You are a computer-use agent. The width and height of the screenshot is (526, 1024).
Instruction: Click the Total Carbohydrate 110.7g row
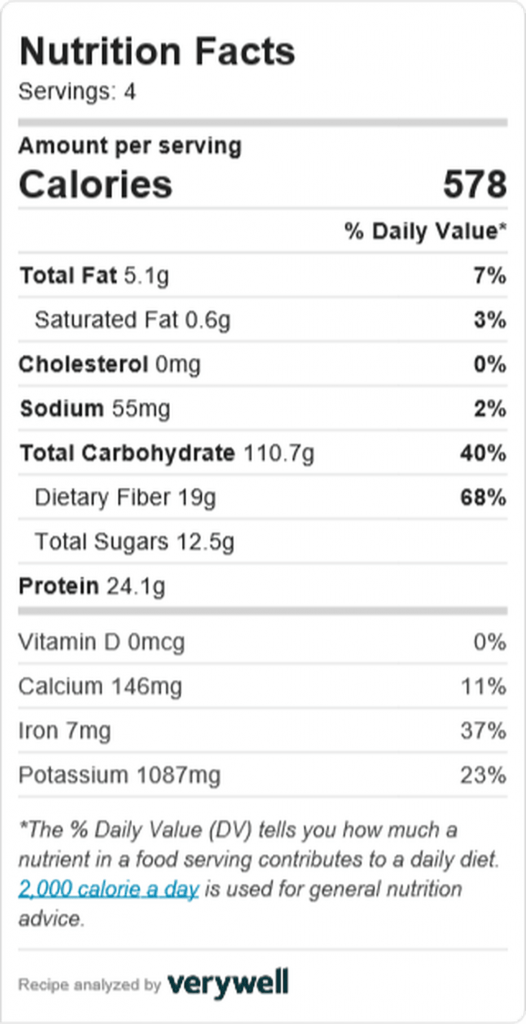[263, 453]
